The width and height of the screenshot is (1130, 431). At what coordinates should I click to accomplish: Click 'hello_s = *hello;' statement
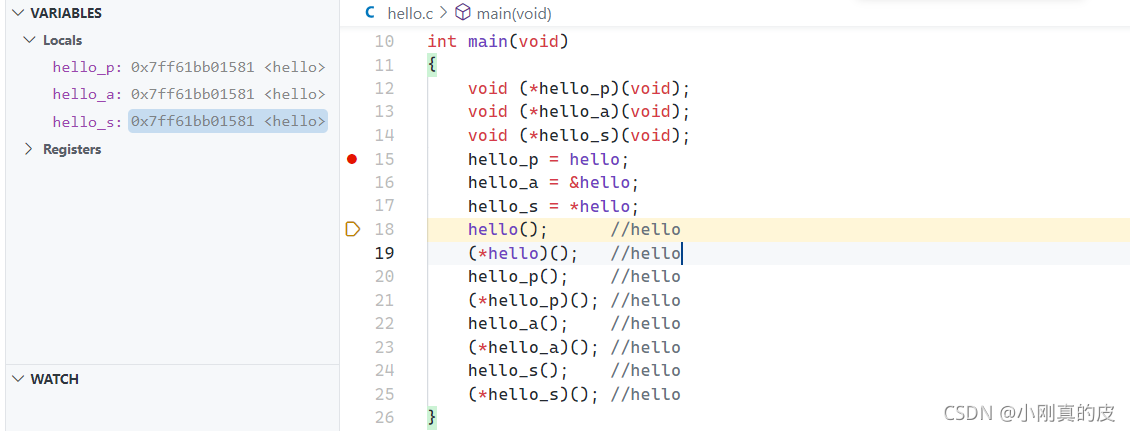tap(553, 206)
